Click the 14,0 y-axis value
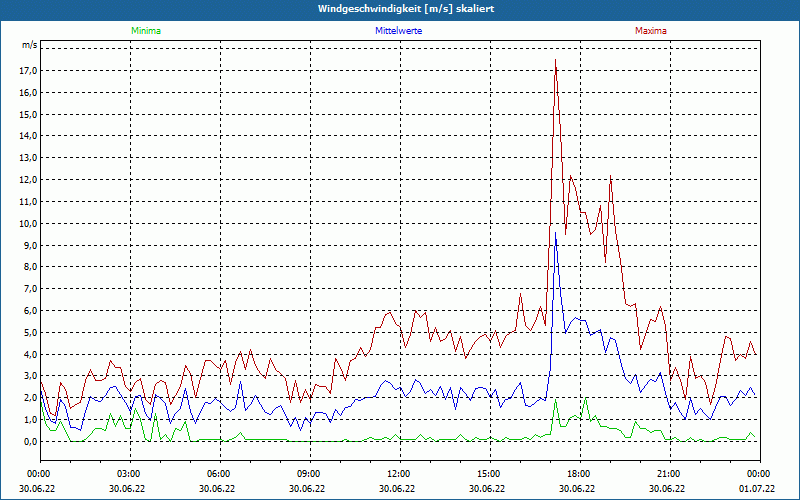The height and width of the screenshot is (500, 800). coord(29,136)
